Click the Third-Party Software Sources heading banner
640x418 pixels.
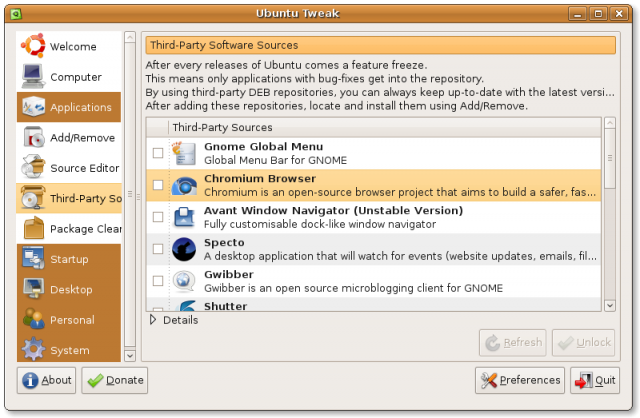click(380, 45)
